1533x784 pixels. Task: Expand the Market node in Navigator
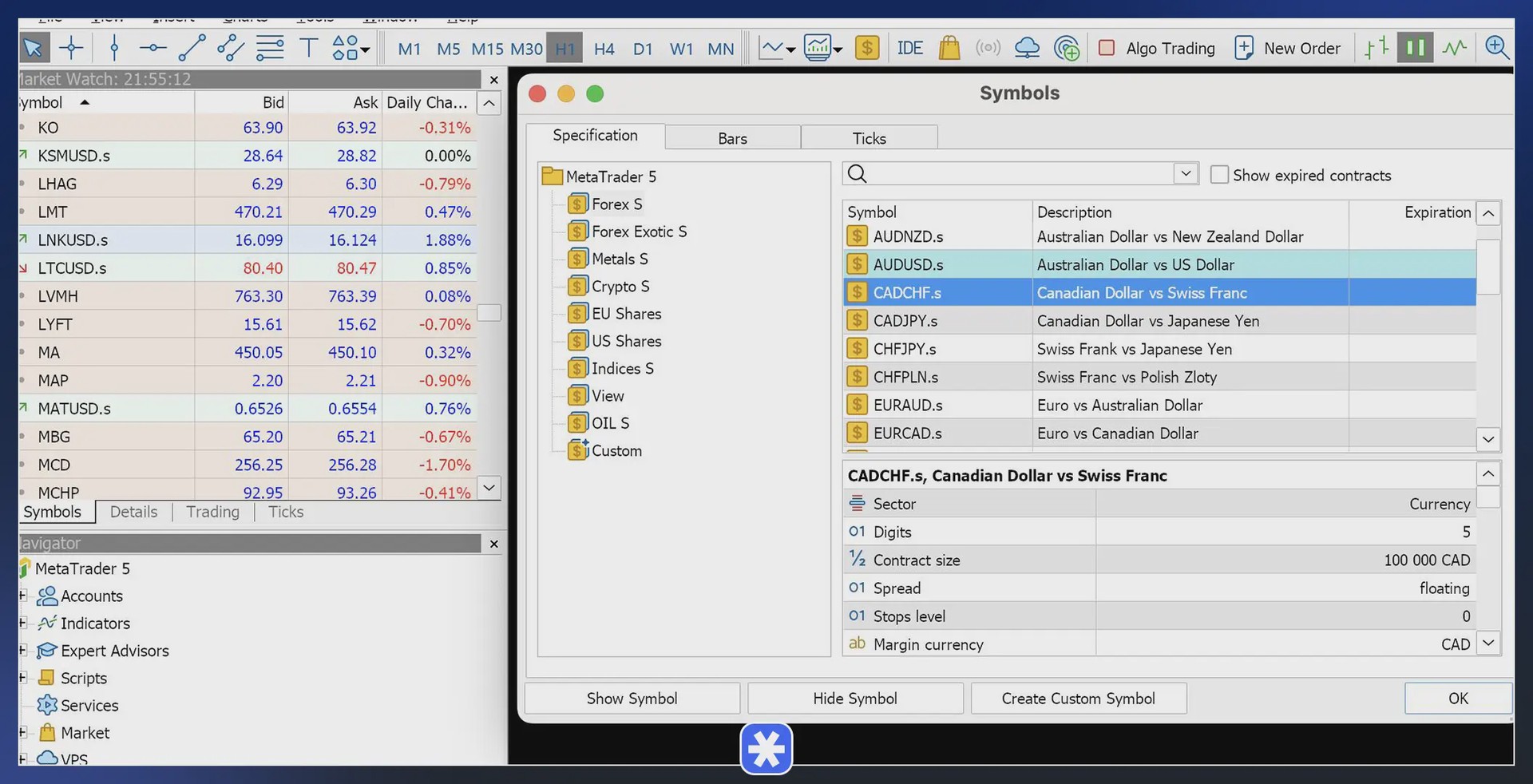pyautogui.click(x=23, y=732)
